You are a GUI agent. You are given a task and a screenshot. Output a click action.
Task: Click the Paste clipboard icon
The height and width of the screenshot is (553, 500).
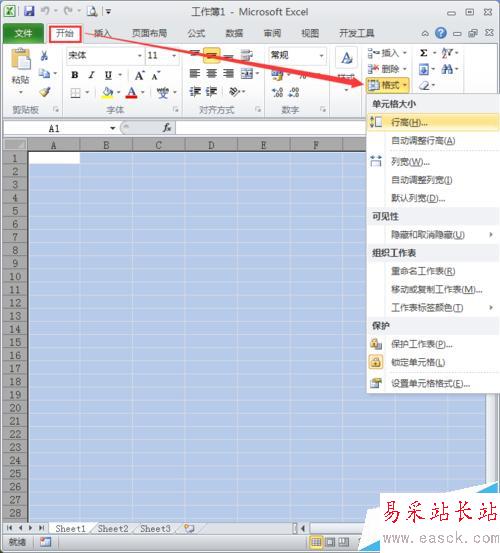coord(21,59)
